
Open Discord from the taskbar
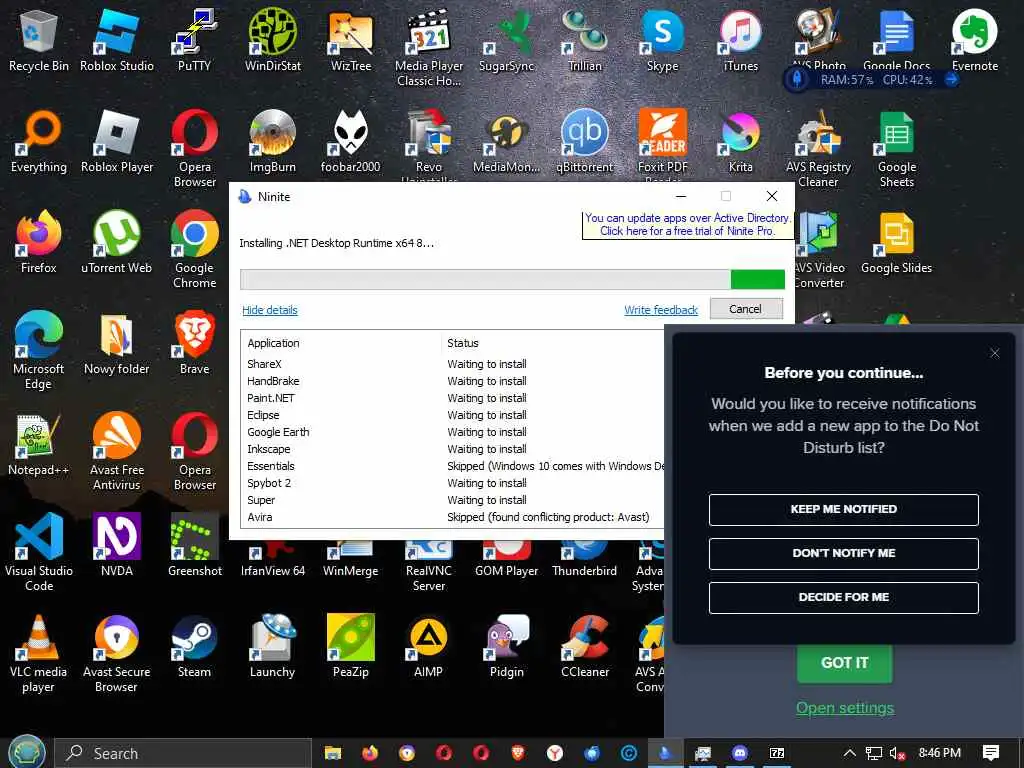coord(740,753)
